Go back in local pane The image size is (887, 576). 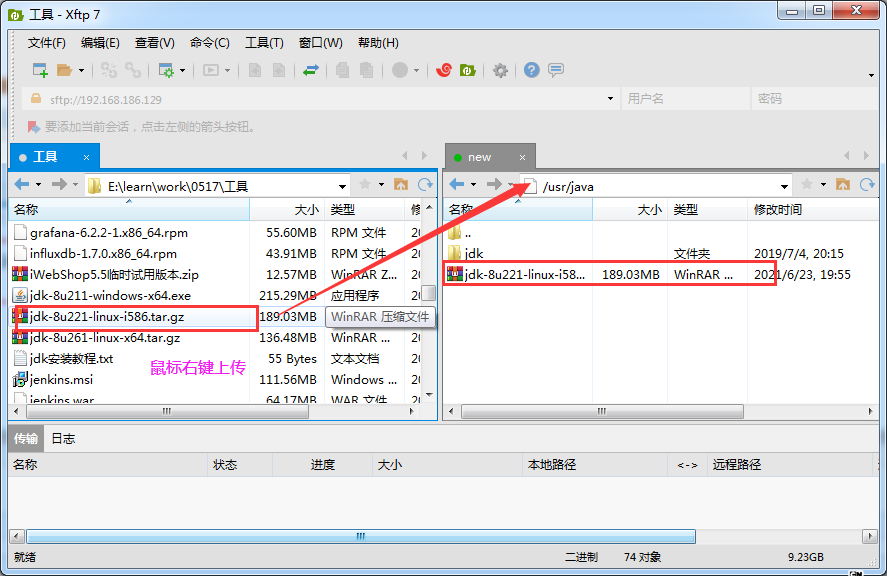pos(22,184)
